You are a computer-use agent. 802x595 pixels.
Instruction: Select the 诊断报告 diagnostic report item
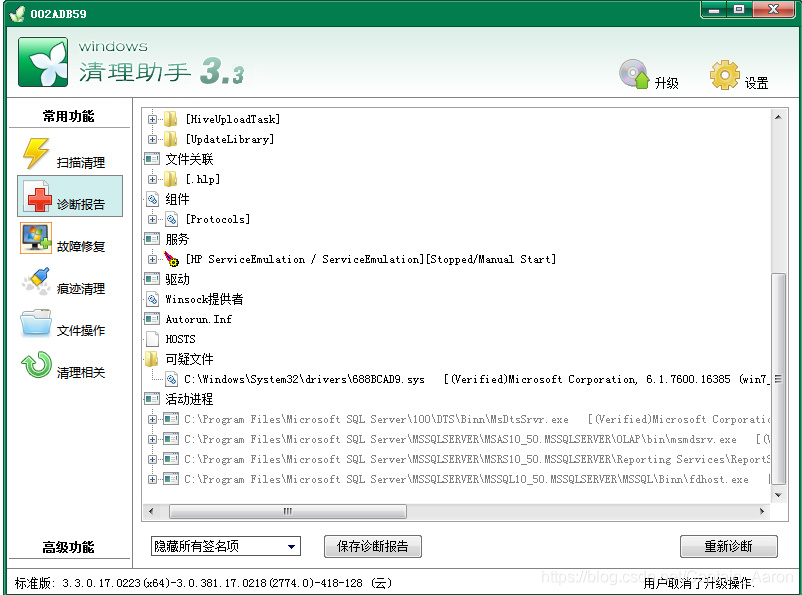coord(70,196)
